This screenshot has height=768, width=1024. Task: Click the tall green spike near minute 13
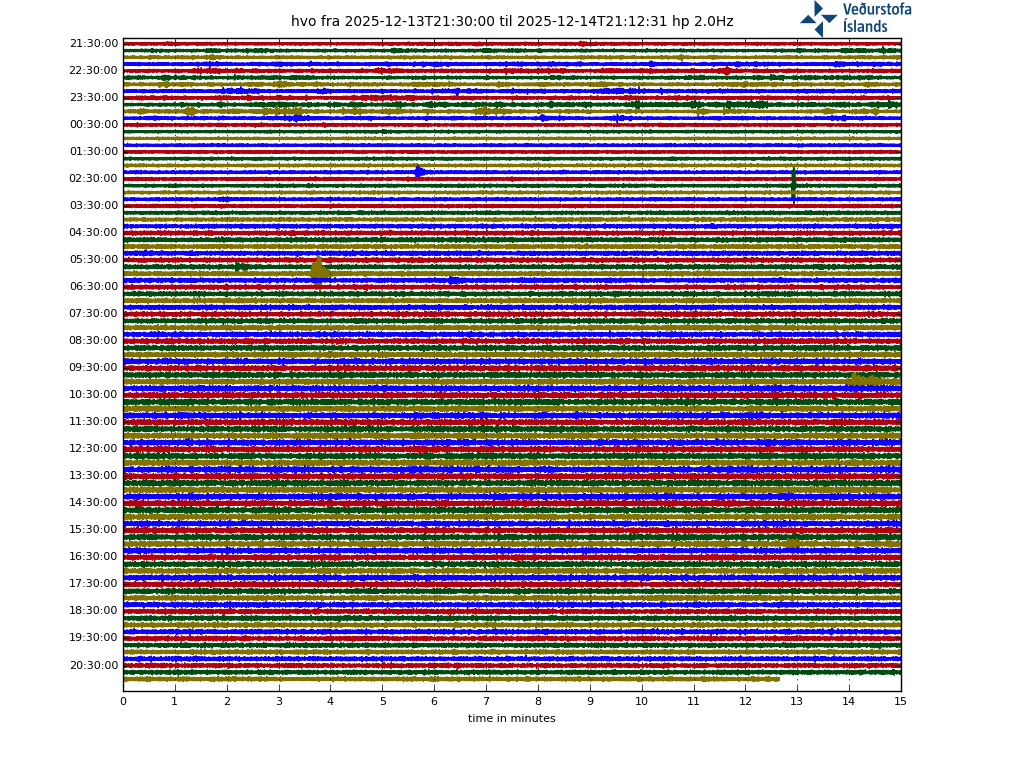pyautogui.click(x=793, y=183)
